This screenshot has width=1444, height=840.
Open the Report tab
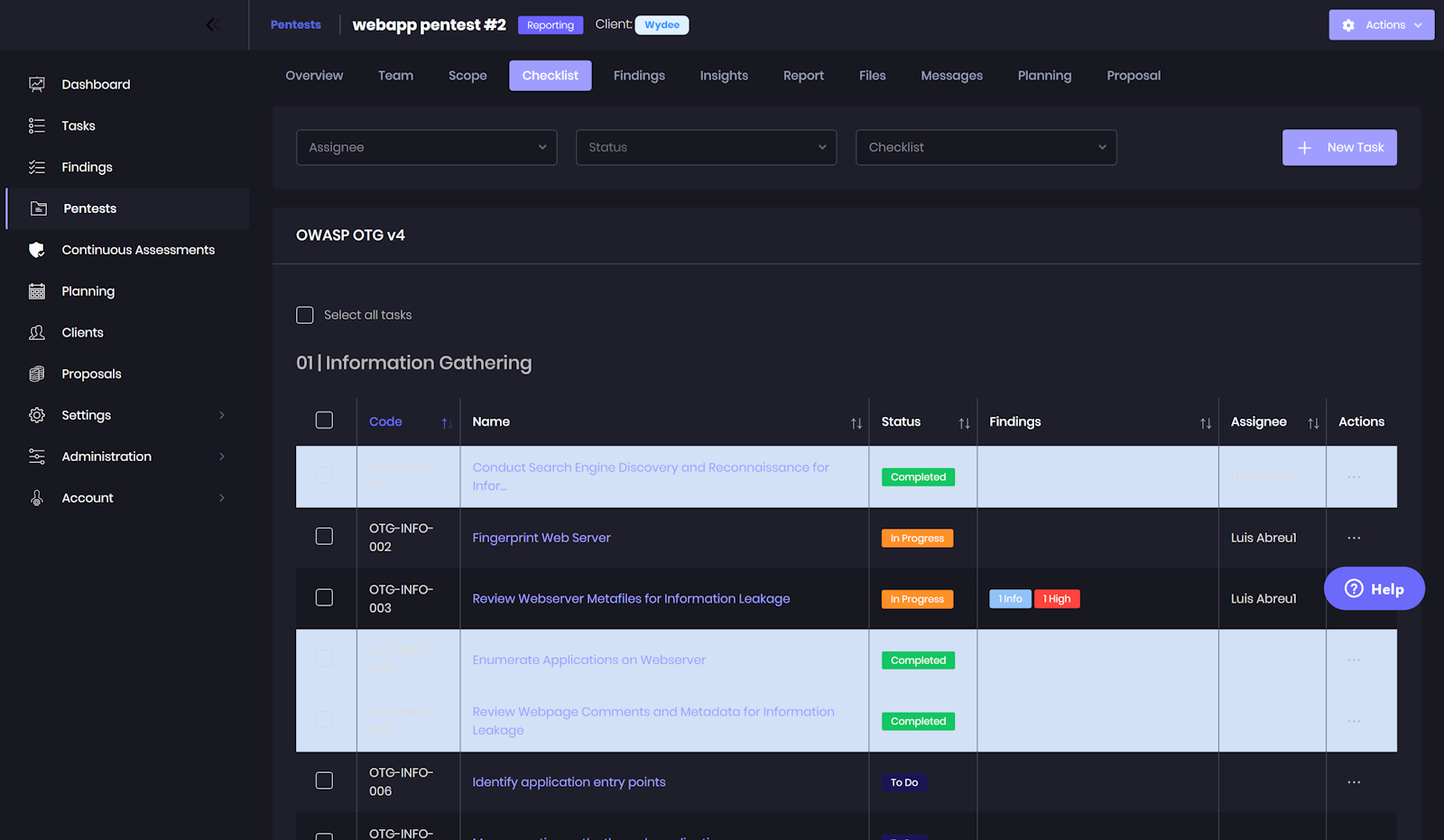click(x=803, y=76)
